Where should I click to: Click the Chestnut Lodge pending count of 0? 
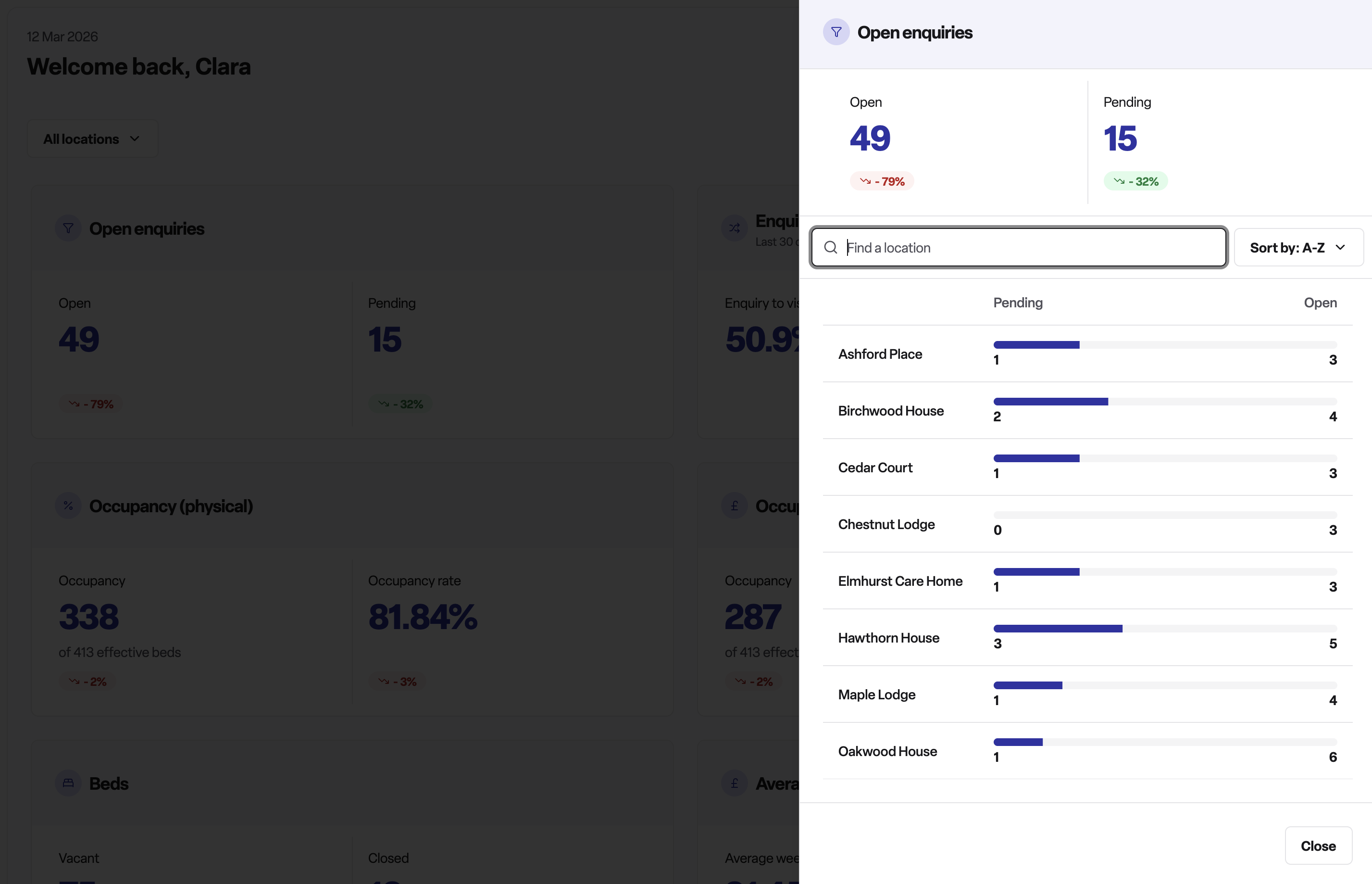[998, 530]
